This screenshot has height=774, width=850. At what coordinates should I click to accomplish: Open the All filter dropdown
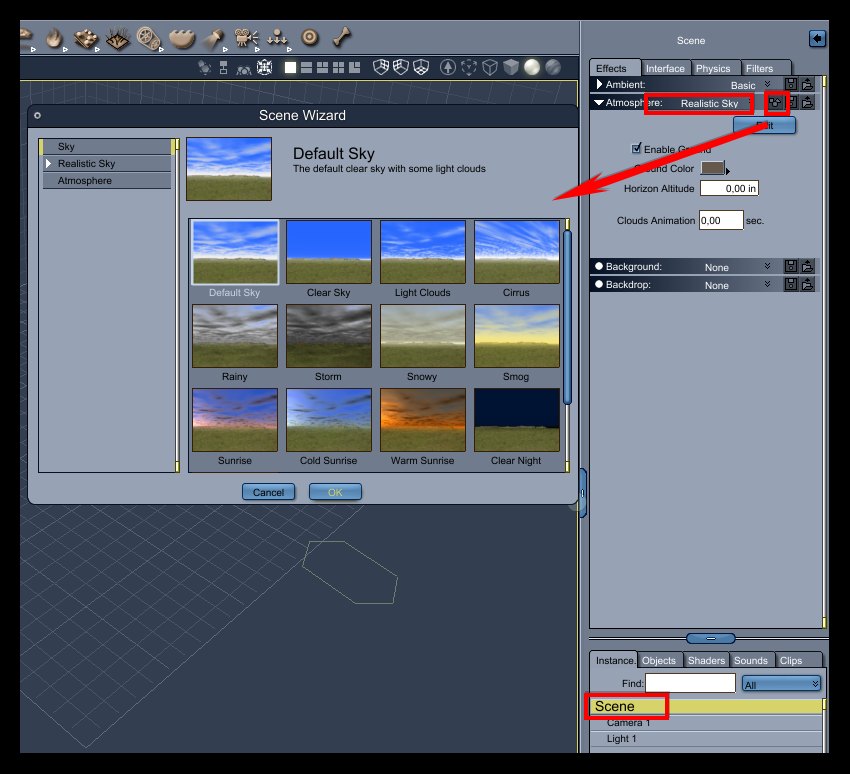point(781,683)
